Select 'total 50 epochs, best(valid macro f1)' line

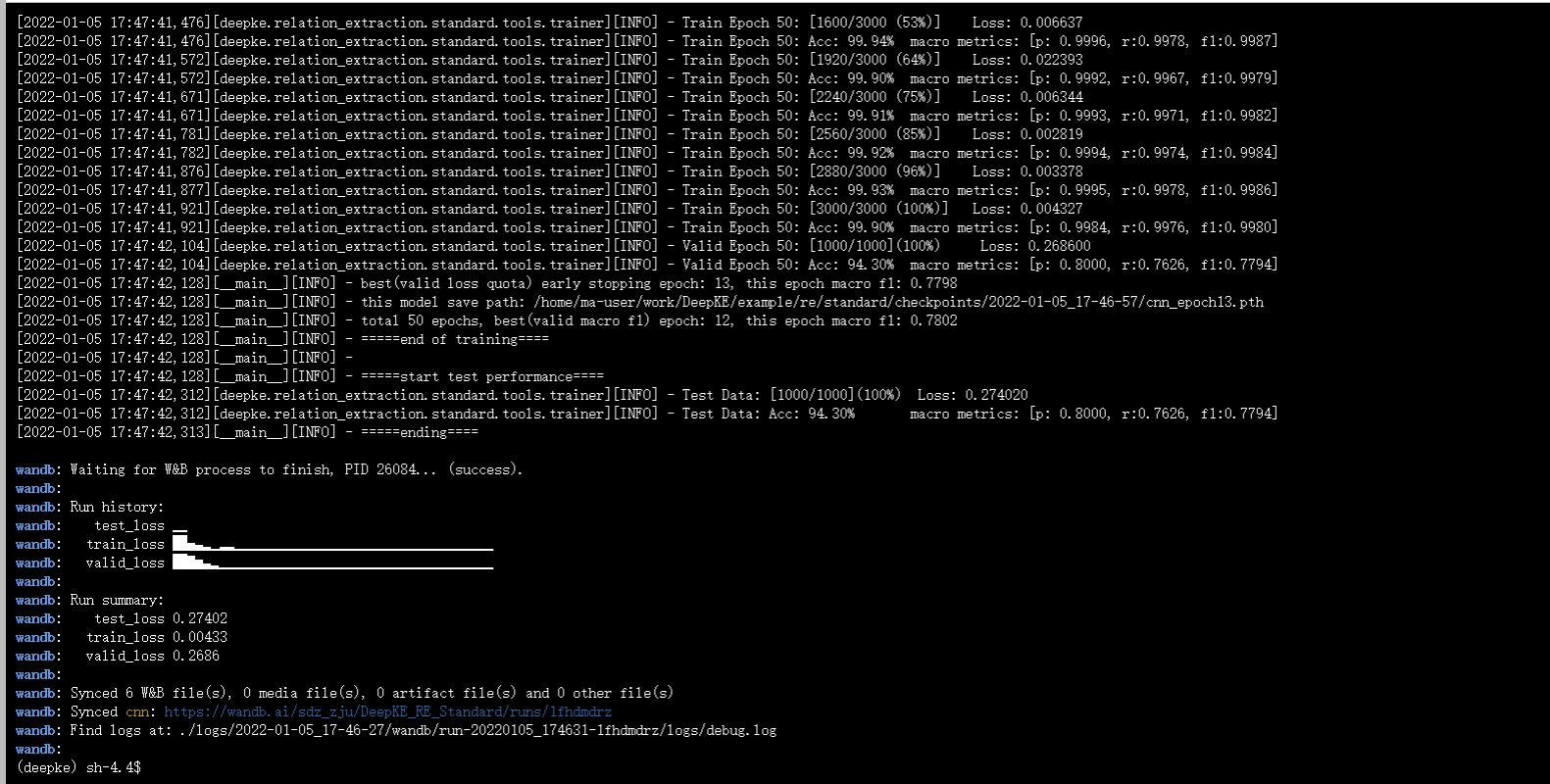coord(486,320)
